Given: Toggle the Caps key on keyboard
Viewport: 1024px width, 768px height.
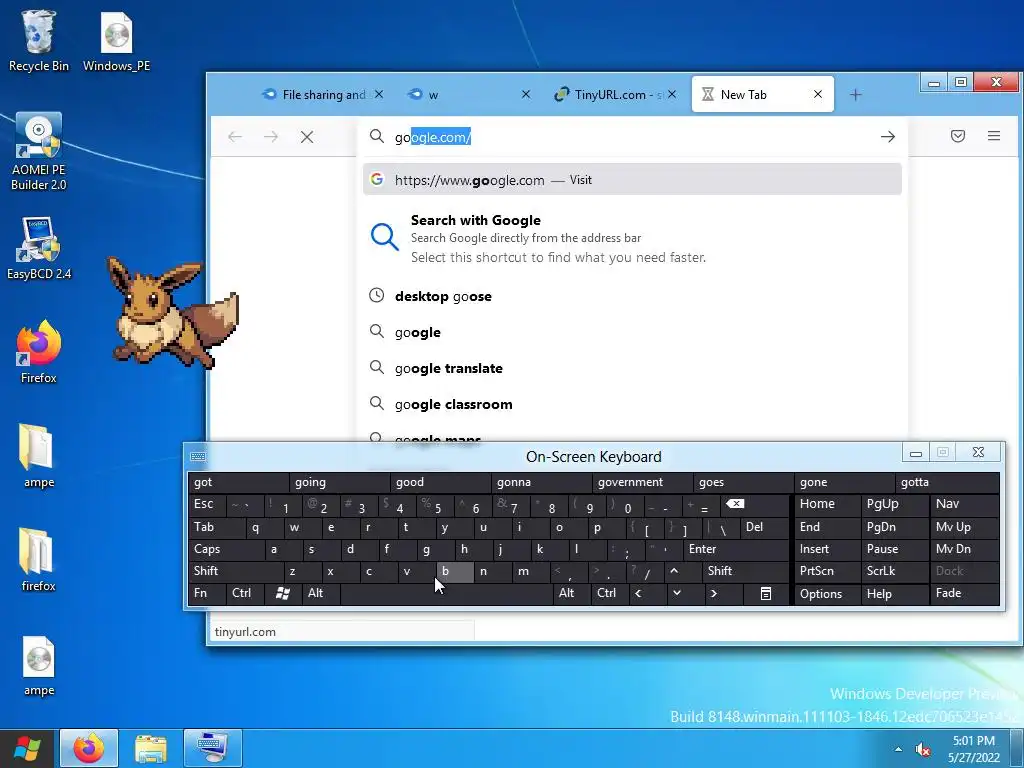Looking at the screenshot, I should tap(227, 549).
